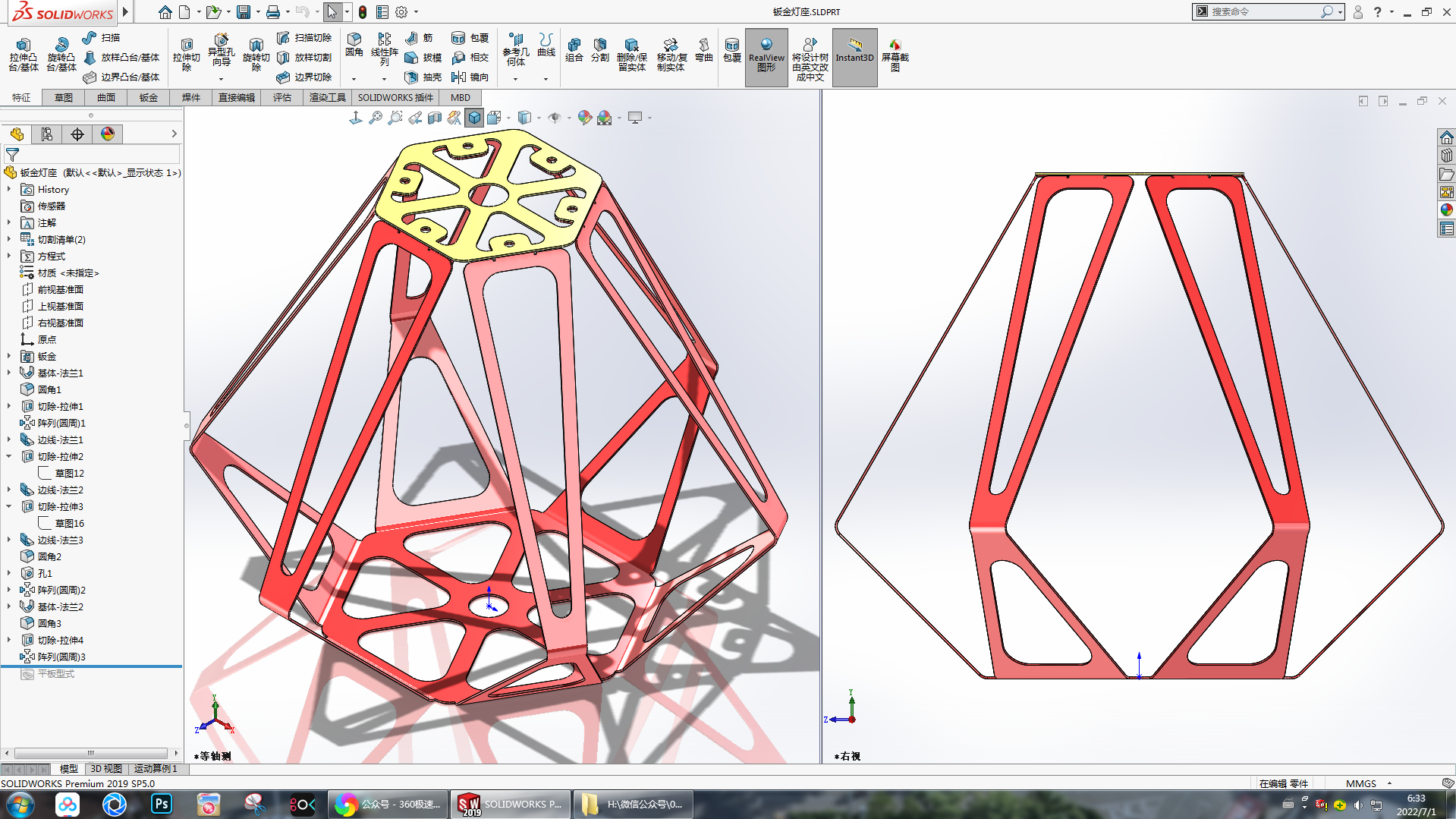Open the View Settings monitor dropdown arrow
The height and width of the screenshot is (819, 1456).
tap(649, 118)
